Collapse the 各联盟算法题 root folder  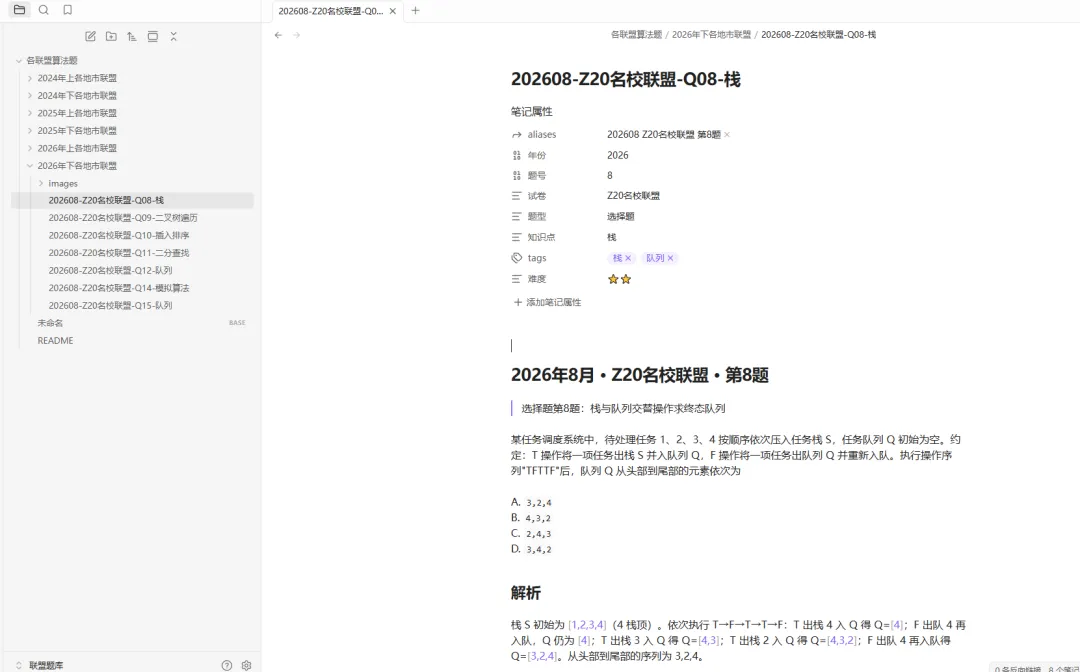[x=19, y=61]
